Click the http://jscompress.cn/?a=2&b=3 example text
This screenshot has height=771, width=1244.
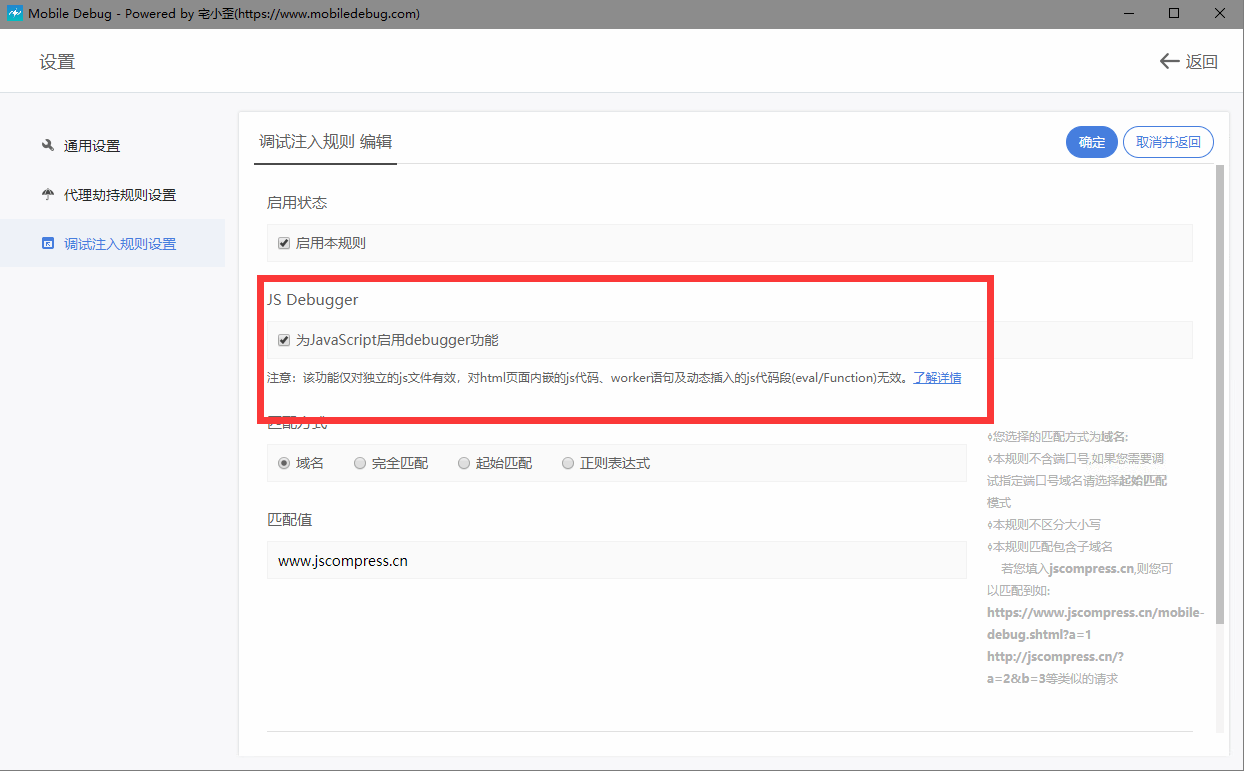(x=1055, y=667)
